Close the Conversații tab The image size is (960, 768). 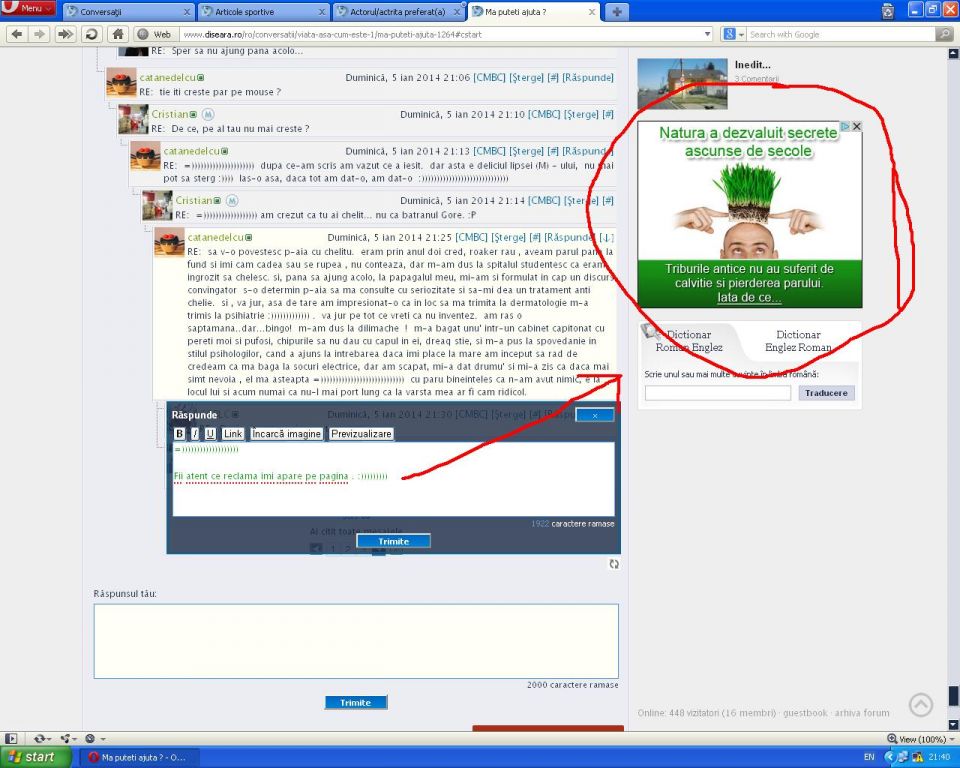click(187, 12)
